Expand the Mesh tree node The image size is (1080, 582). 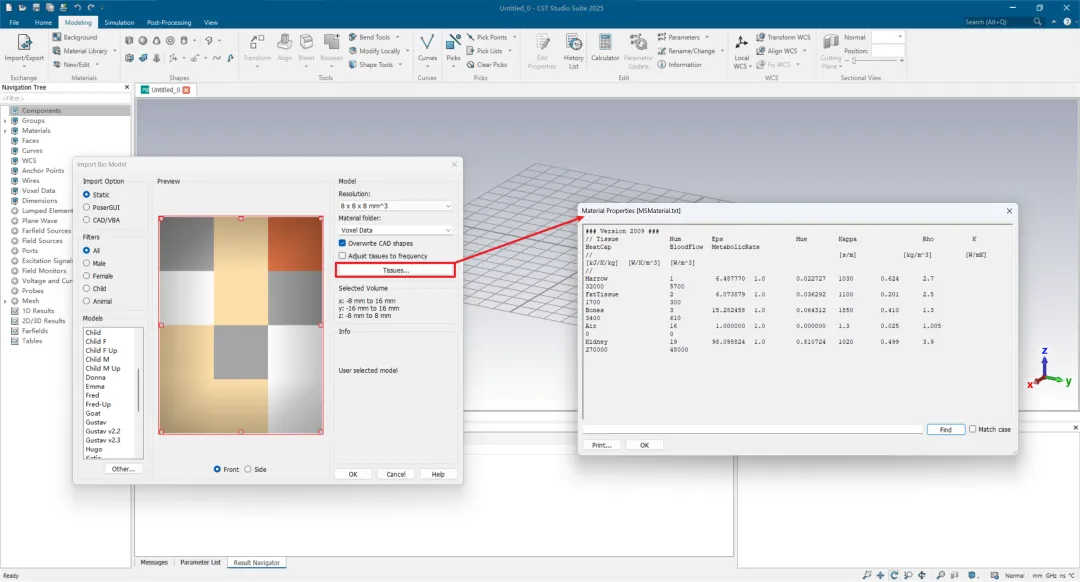click(6, 301)
